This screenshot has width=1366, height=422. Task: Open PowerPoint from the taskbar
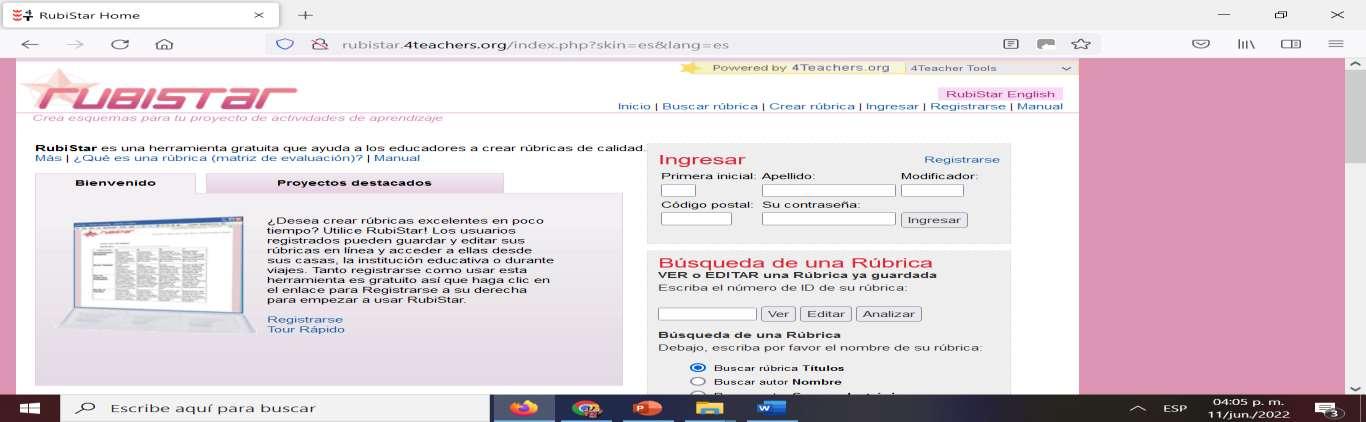[x=647, y=408]
